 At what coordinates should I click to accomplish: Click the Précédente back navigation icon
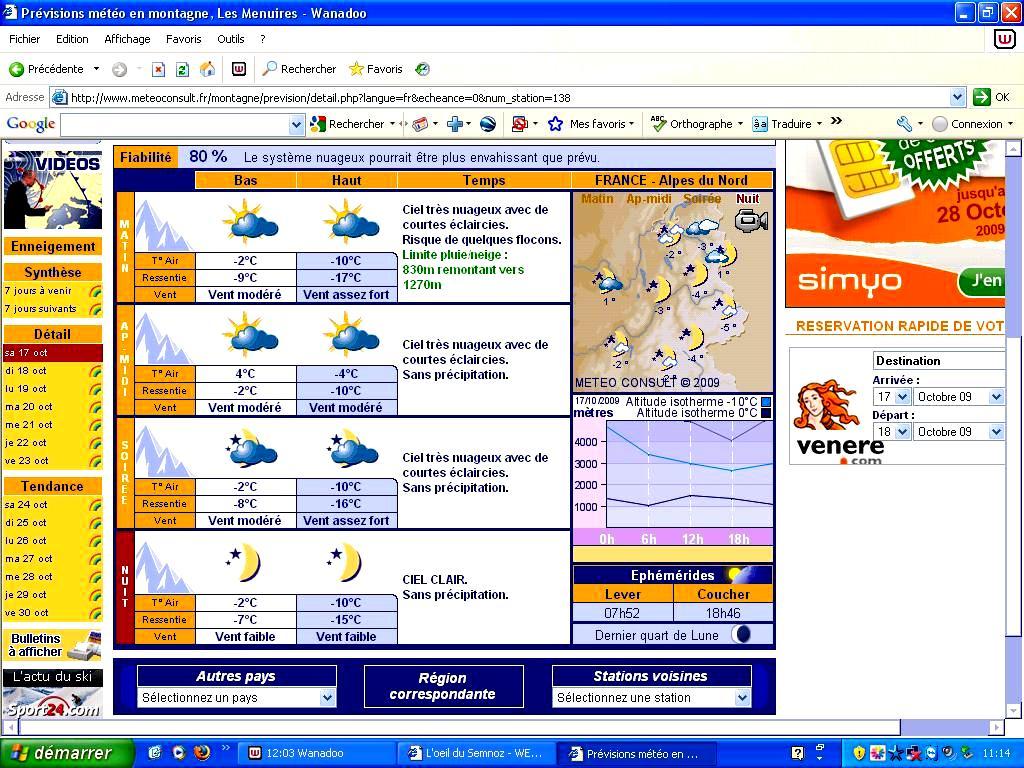18,69
